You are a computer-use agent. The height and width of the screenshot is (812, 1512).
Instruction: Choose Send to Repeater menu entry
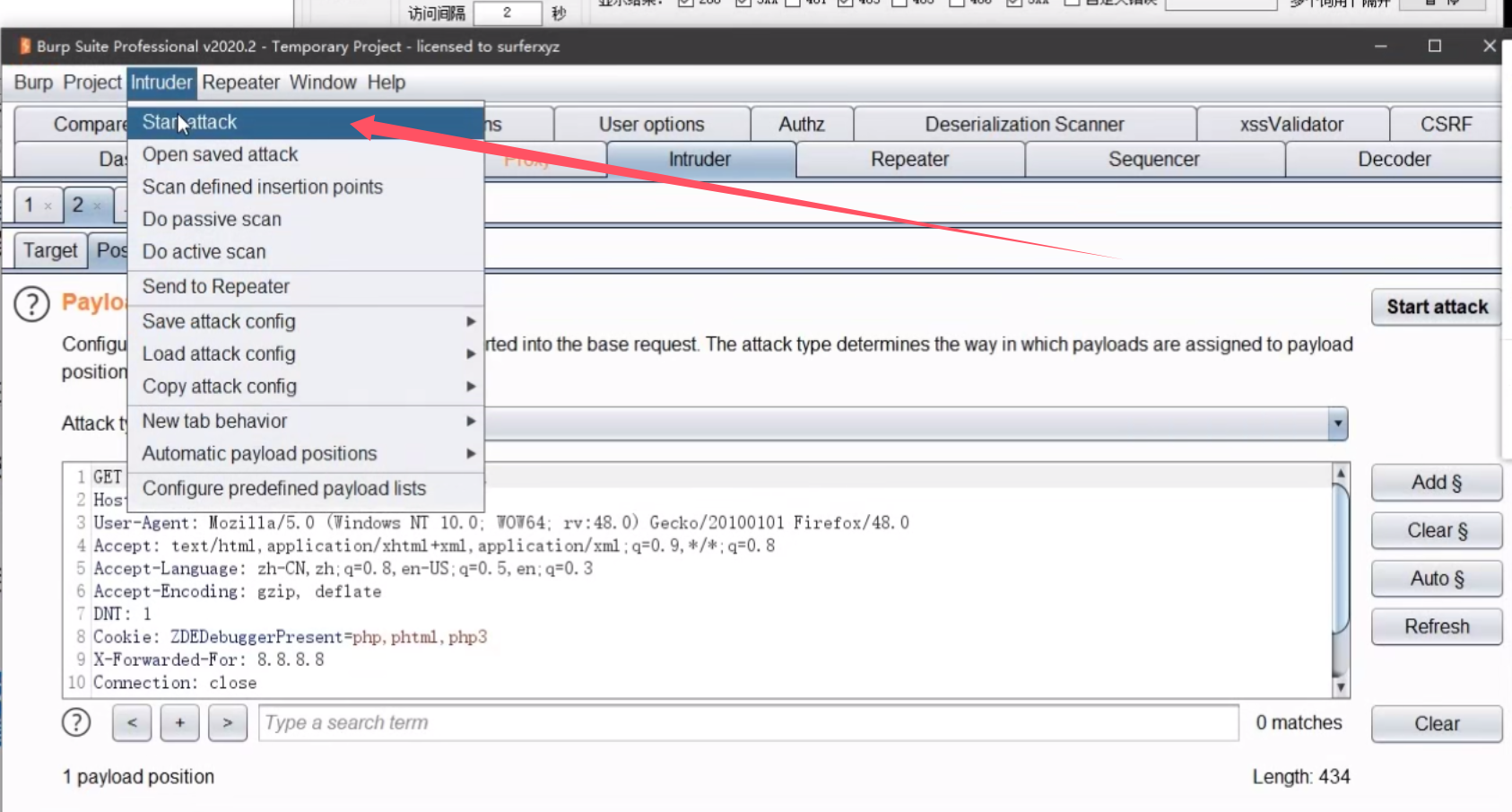pos(306,286)
